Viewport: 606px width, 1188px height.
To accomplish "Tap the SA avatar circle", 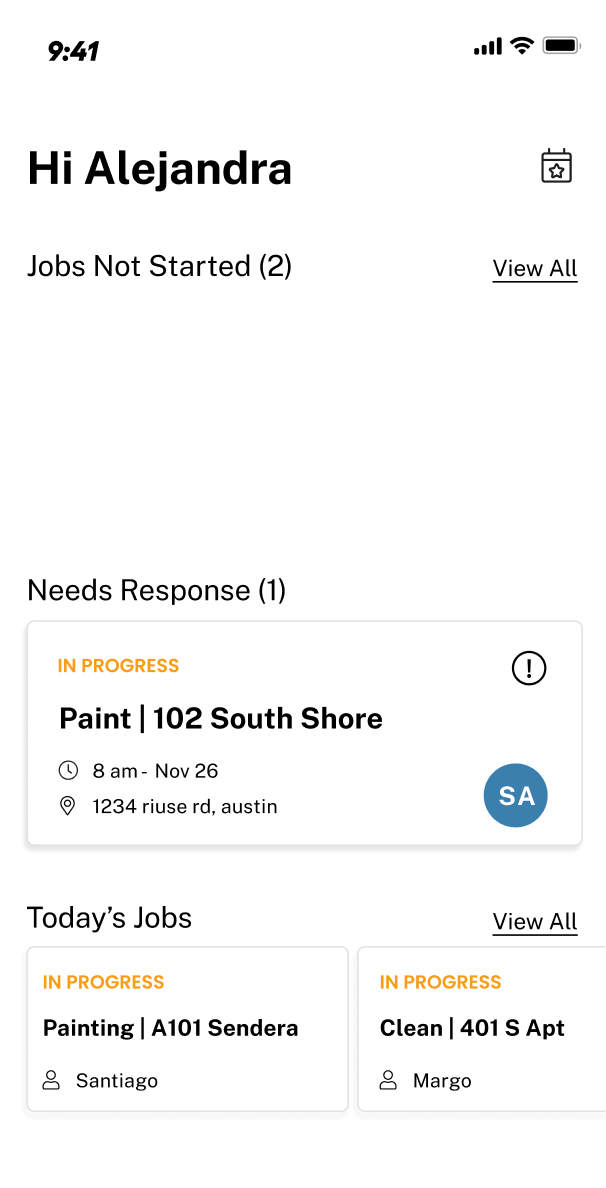I will click(x=516, y=795).
